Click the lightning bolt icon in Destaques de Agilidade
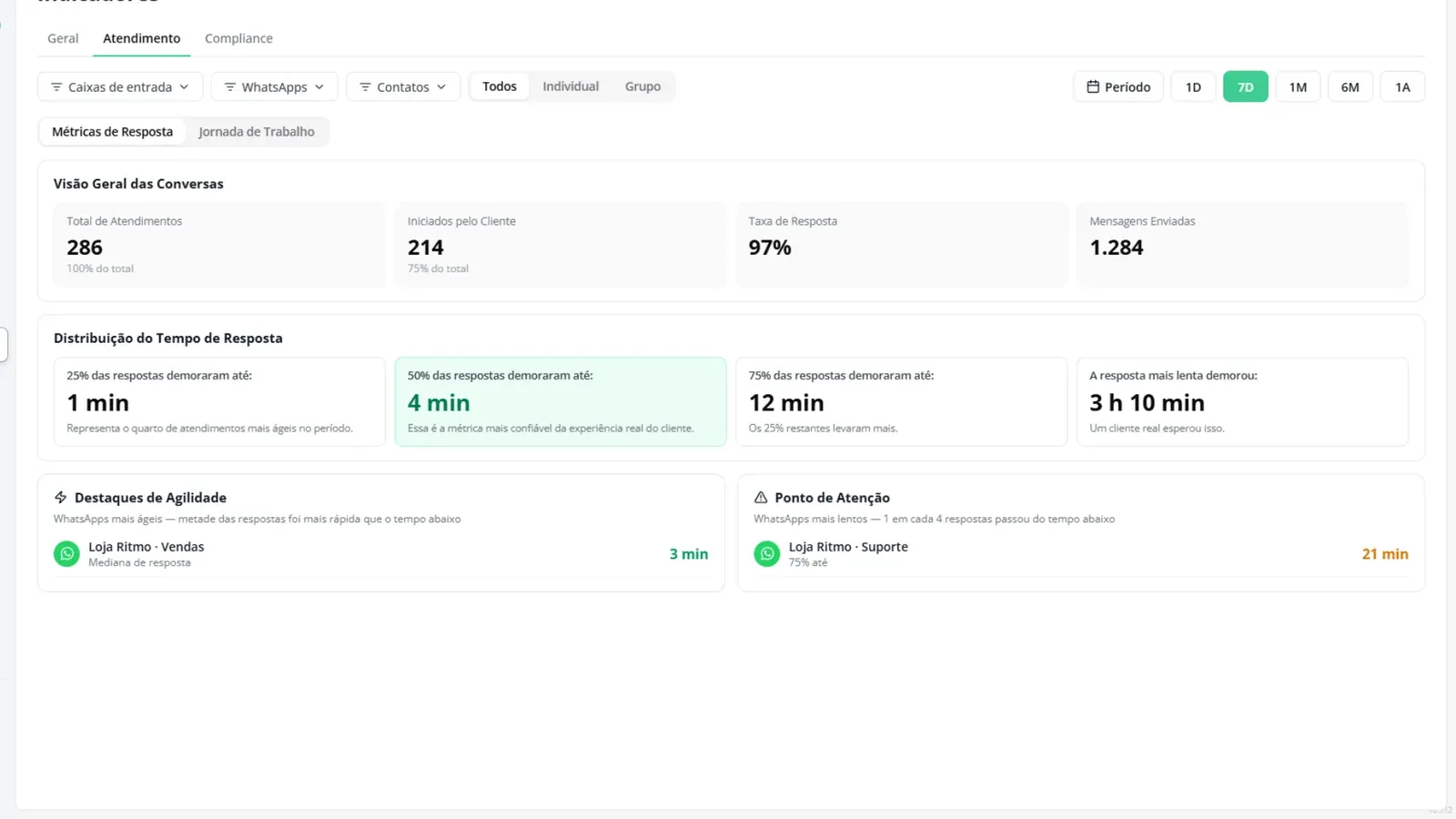This screenshot has width=1456, height=819. (x=61, y=498)
